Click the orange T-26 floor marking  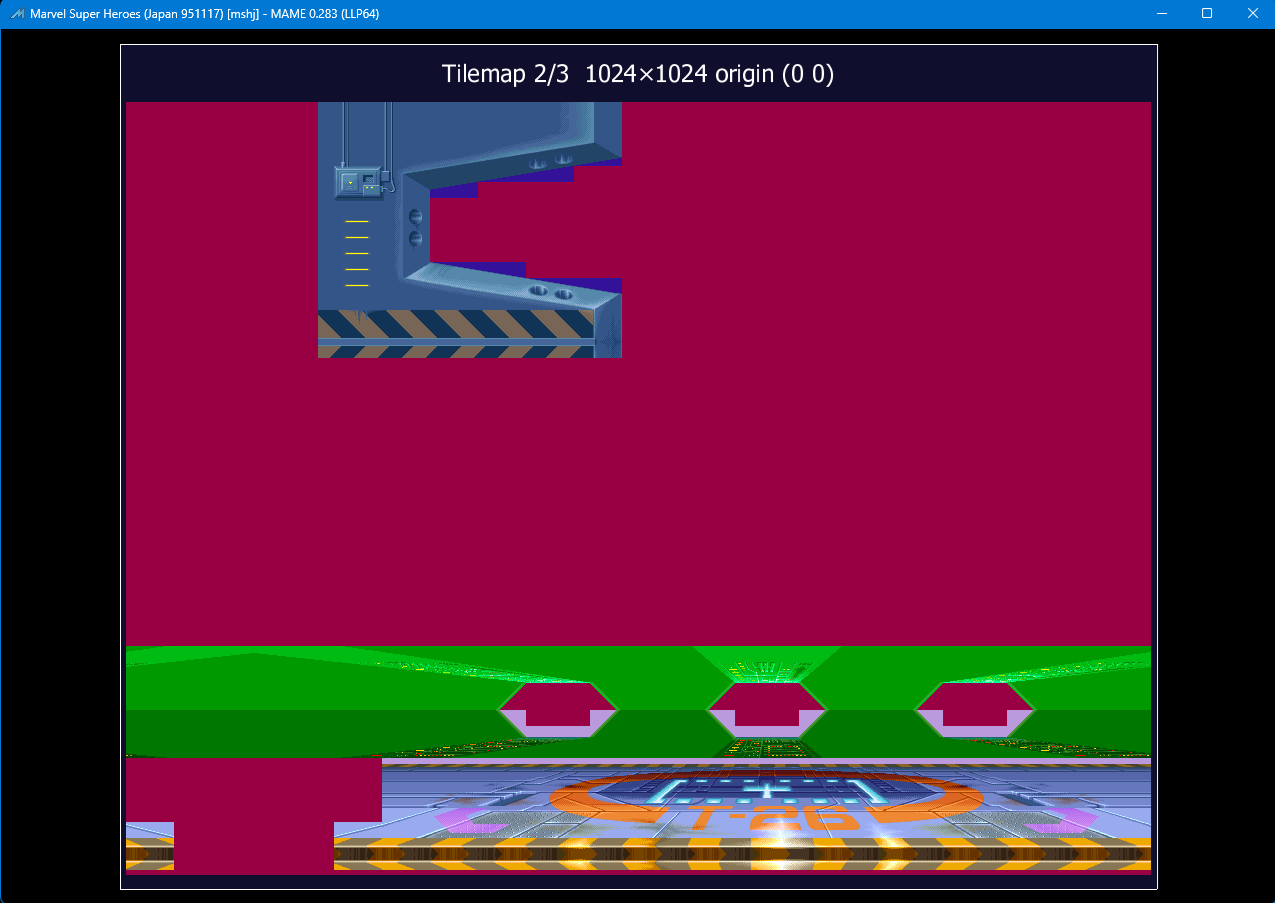pos(776,820)
